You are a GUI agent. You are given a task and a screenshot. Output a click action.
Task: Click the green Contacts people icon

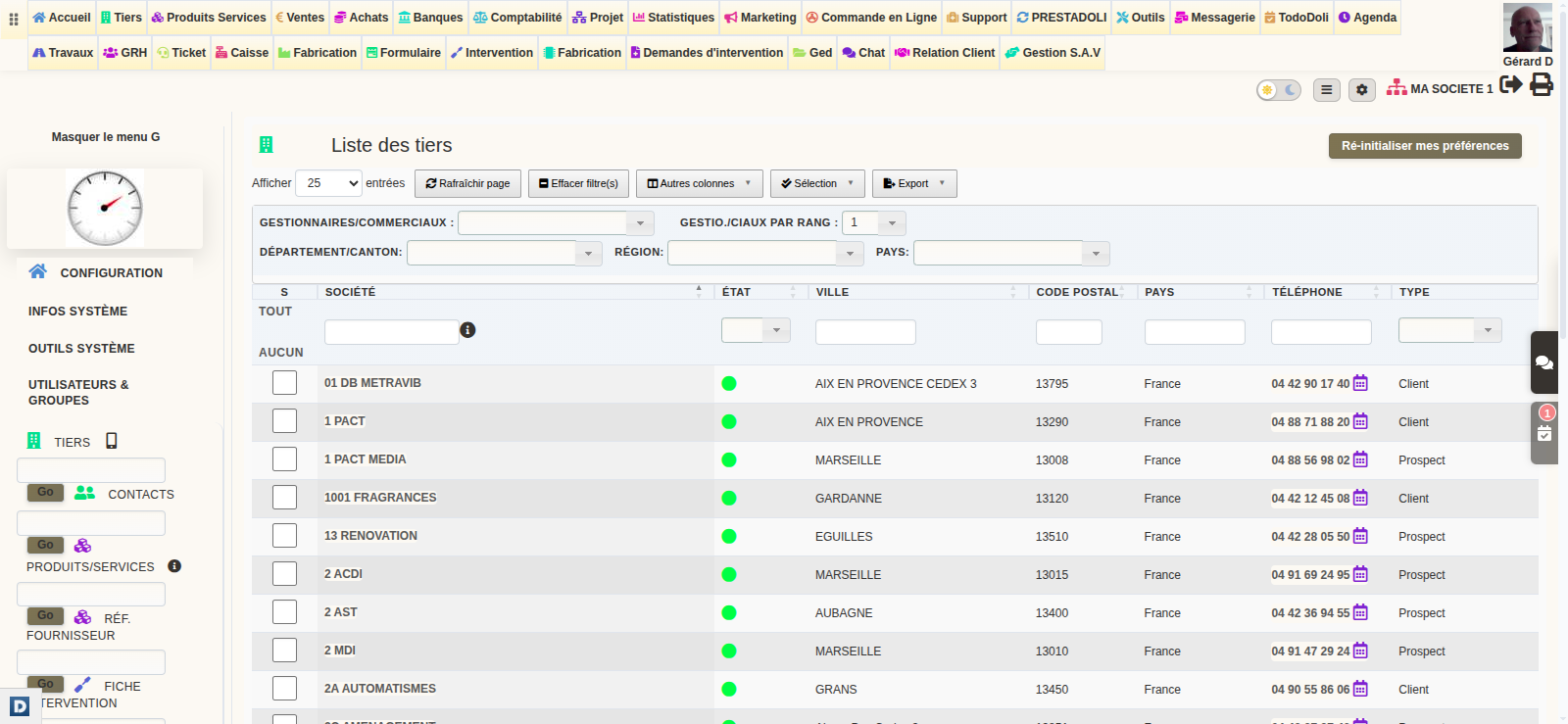pos(85,493)
